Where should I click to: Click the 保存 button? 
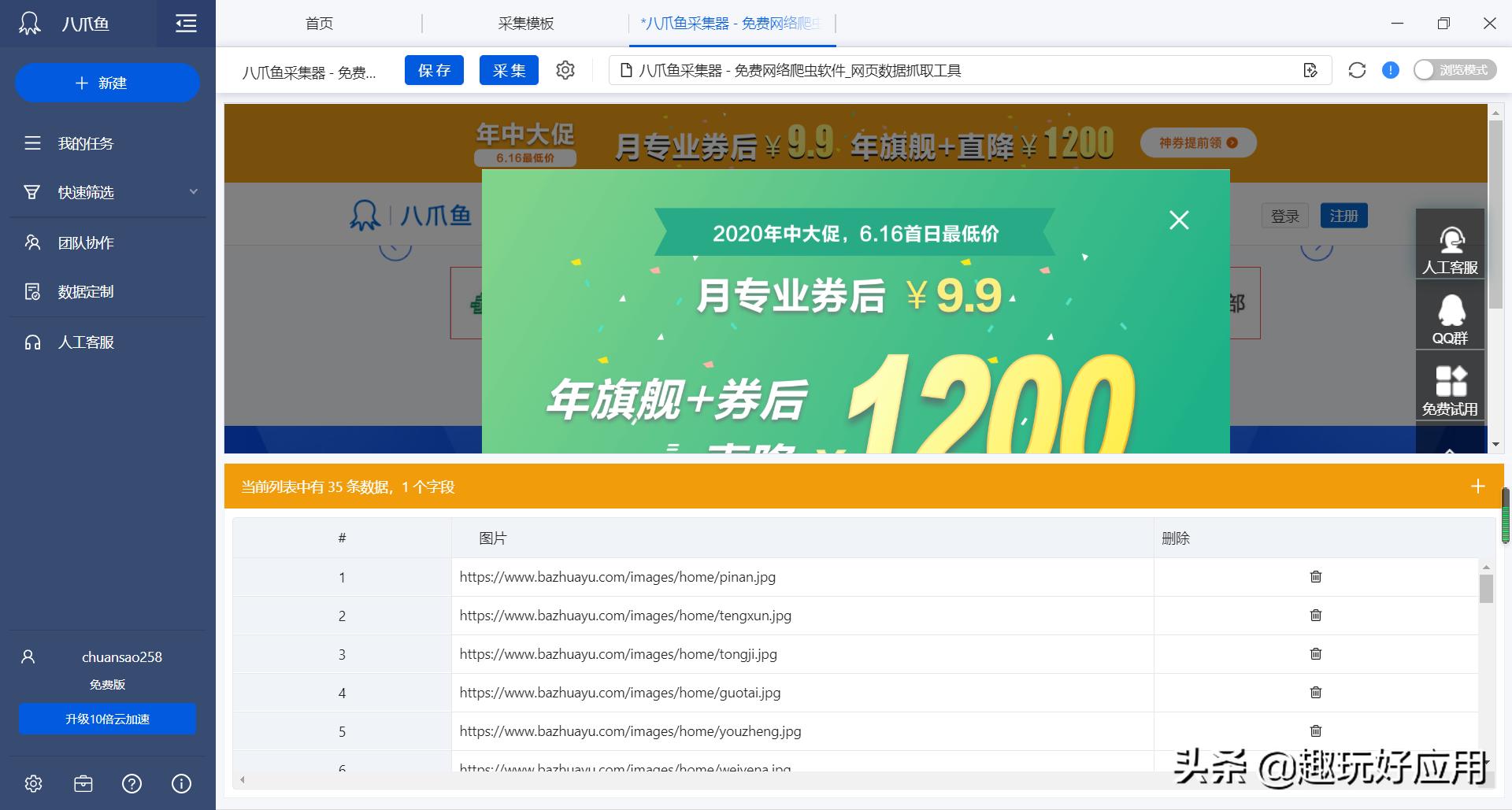click(434, 70)
